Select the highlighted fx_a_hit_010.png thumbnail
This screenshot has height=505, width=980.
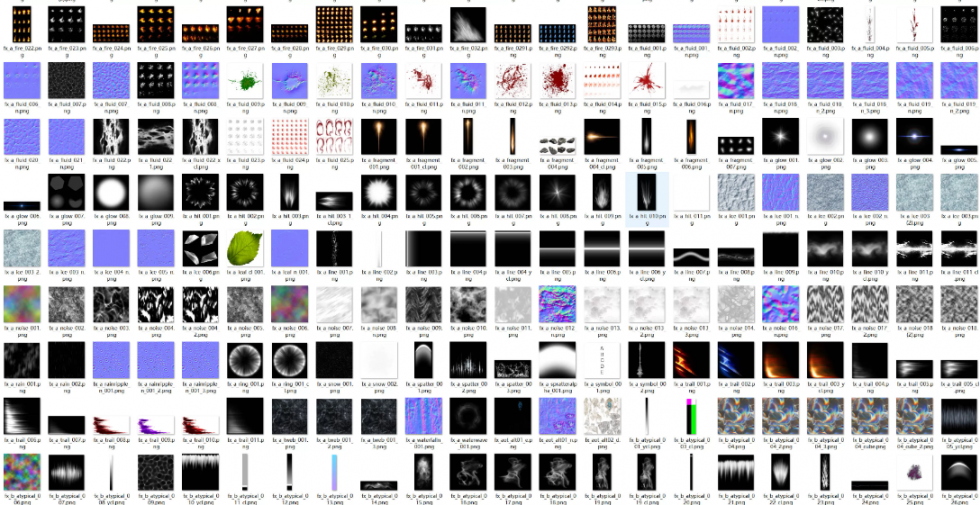tap(647, 192)
